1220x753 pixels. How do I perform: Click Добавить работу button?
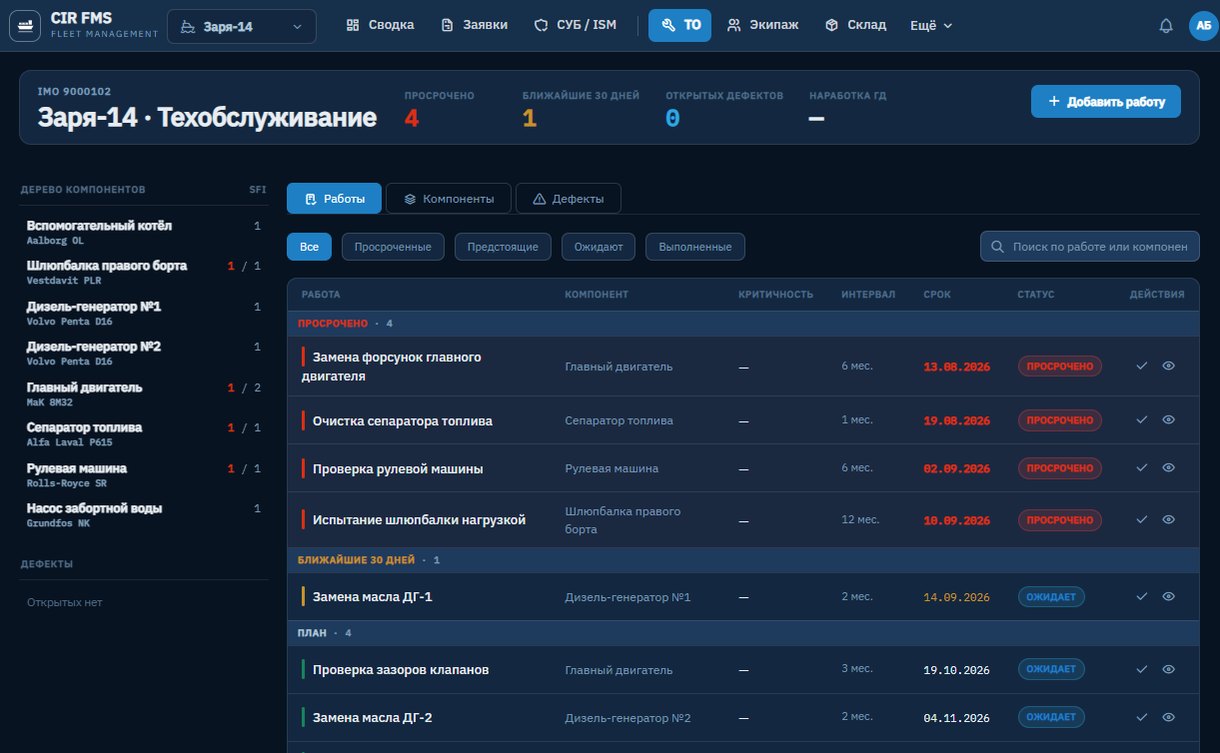coord(1106,101)
